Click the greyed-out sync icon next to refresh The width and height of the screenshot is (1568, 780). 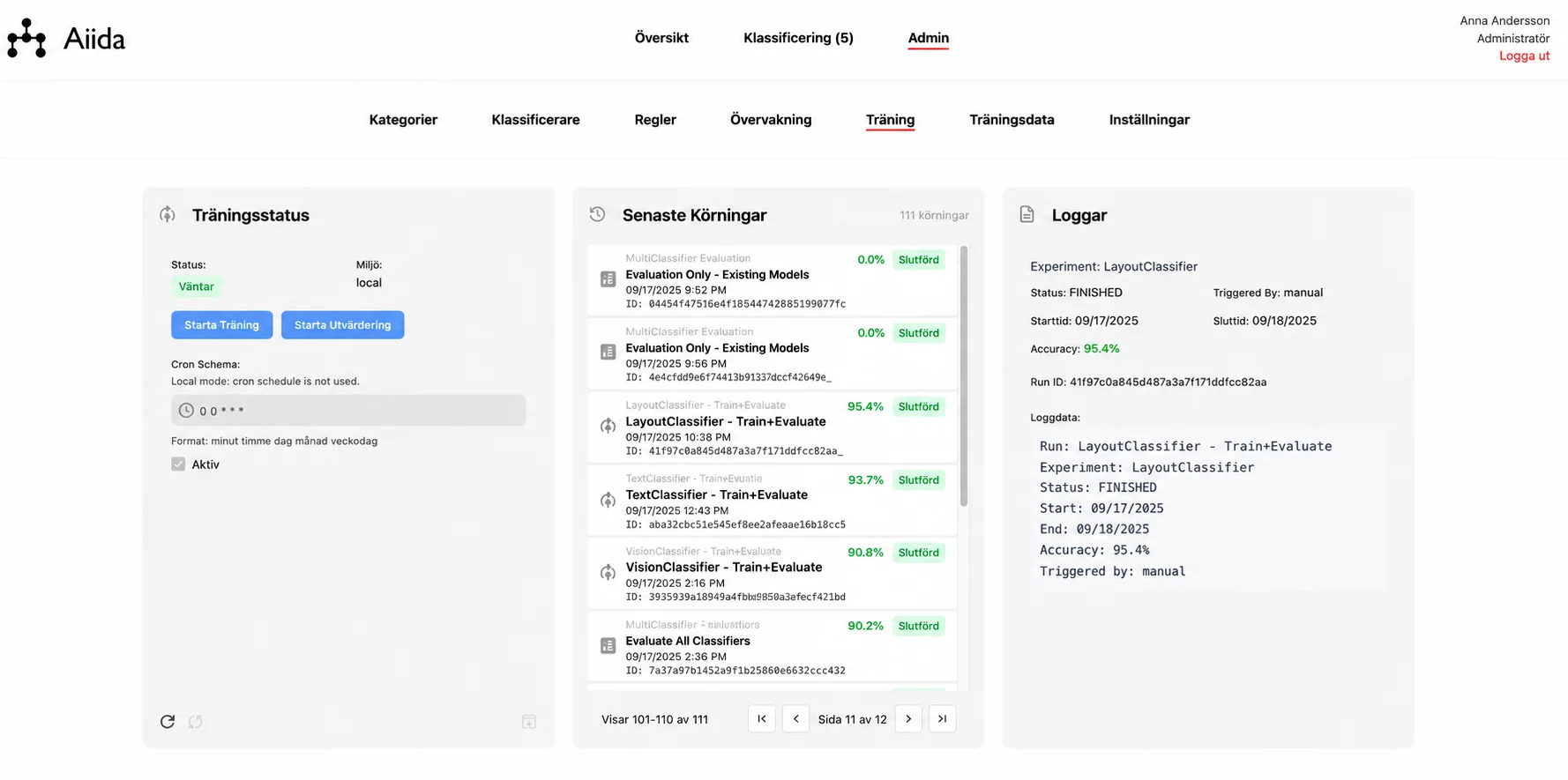pos(195,722)
